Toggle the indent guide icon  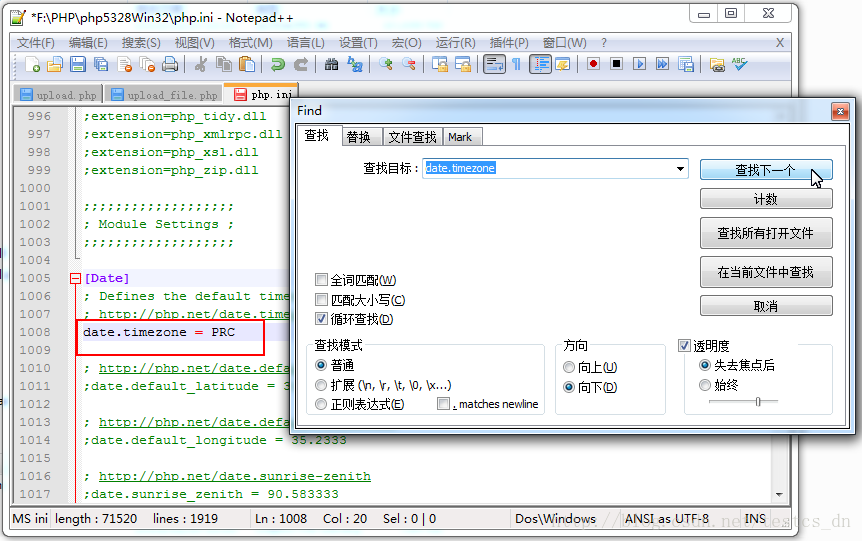pos(540,64)
